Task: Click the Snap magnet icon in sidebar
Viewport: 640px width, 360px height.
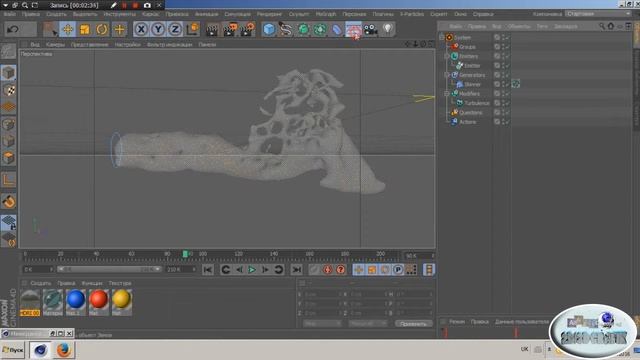Action: (8, 201)
